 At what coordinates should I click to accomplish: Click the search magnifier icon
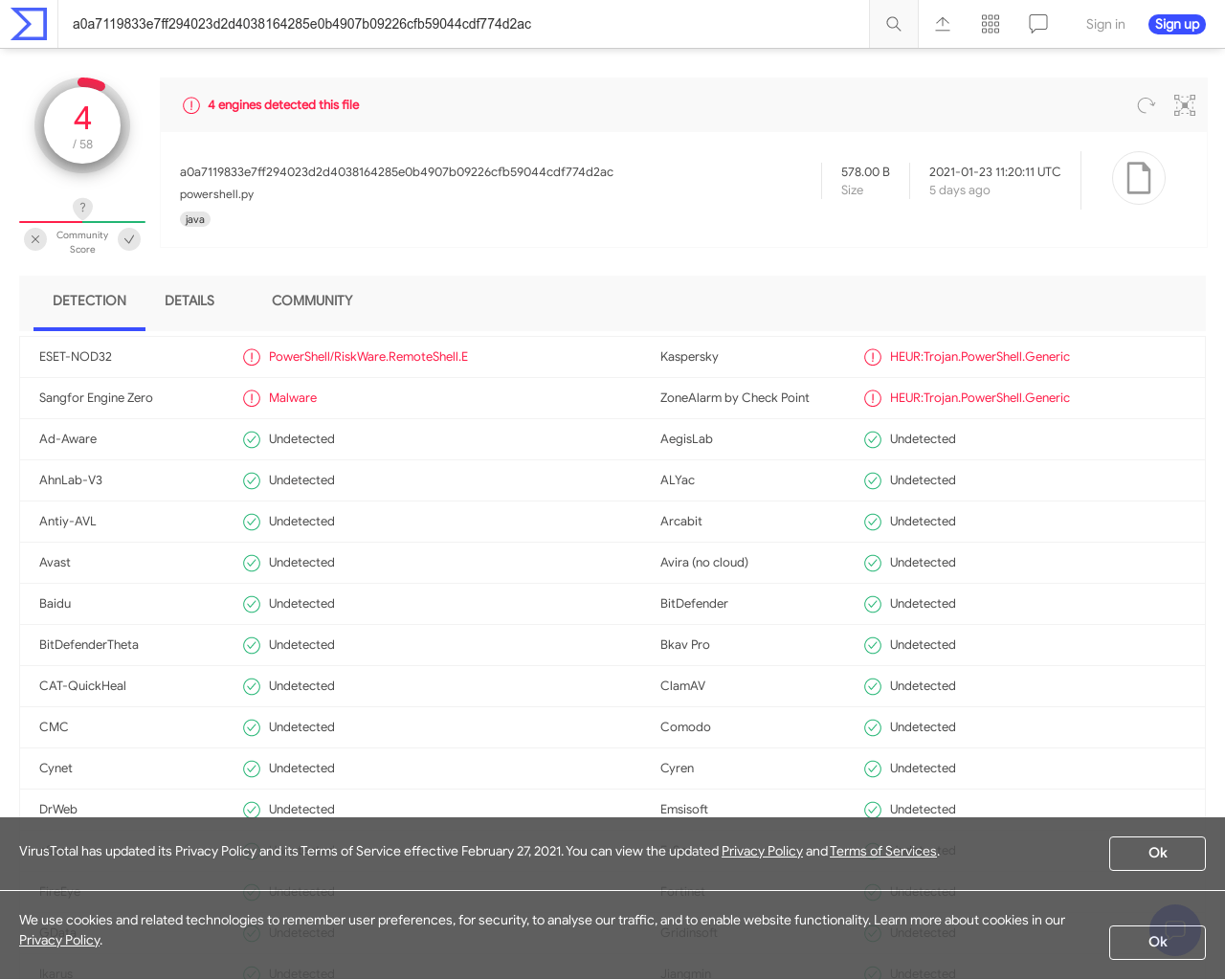pos(894,24)
